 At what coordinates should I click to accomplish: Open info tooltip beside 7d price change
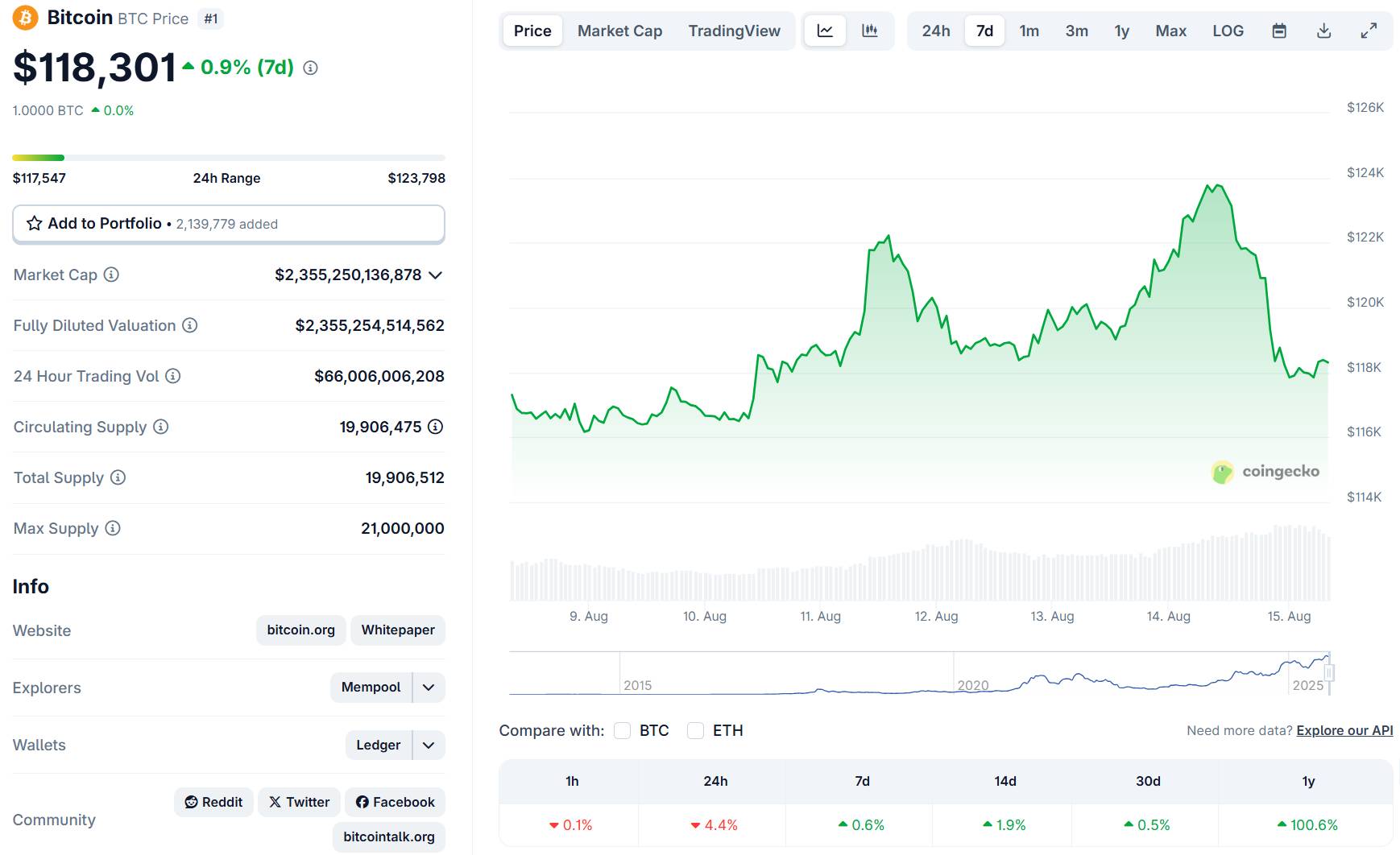coord(310,68)
